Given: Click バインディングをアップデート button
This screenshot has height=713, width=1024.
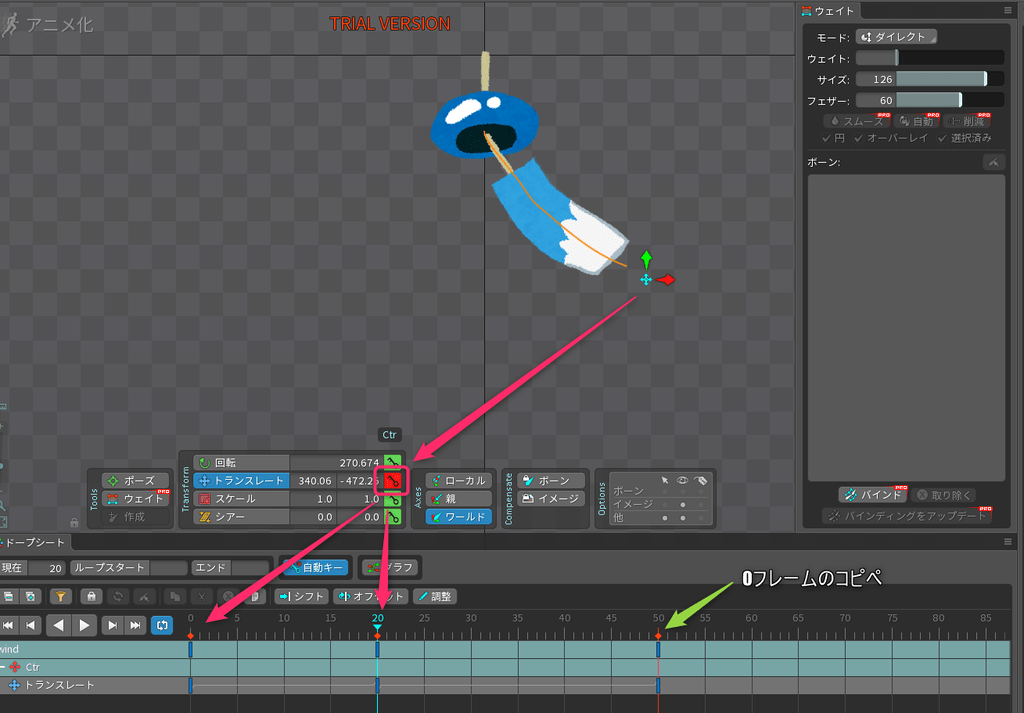Looking at the screenshot, I should click(x=907, y=516).
